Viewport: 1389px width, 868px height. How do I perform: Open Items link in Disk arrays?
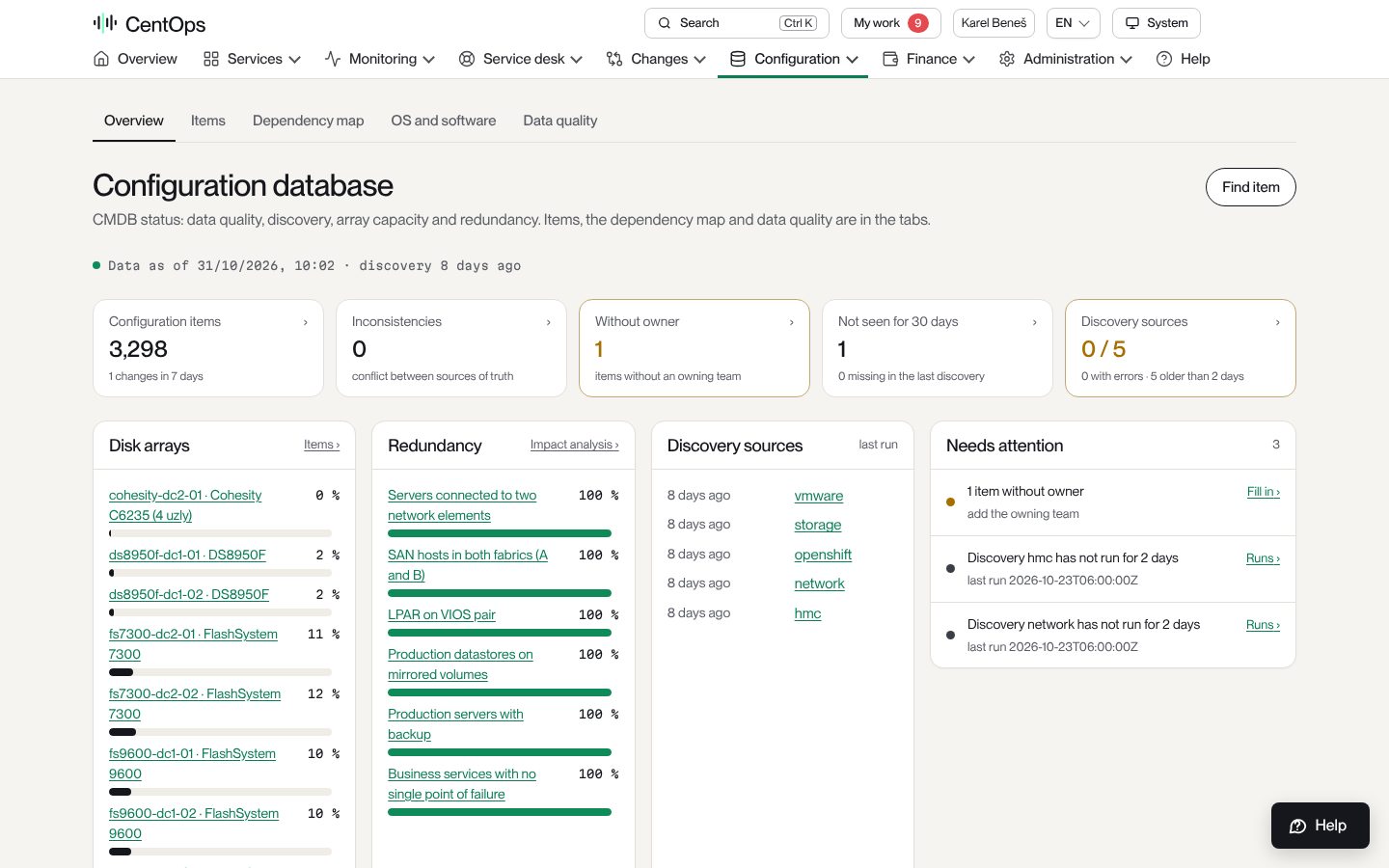tap(321, 445)
